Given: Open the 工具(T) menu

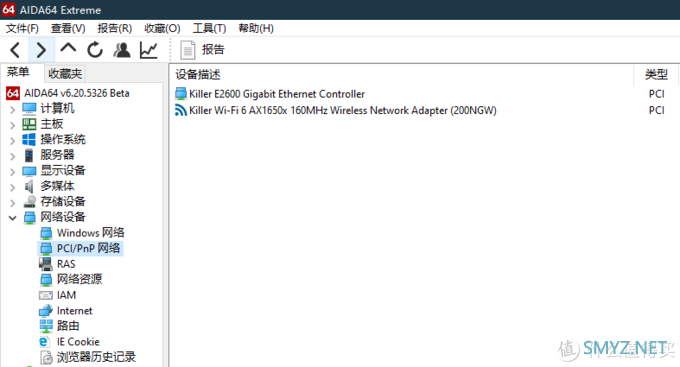Looking at the screenshot, I should 209,28.
